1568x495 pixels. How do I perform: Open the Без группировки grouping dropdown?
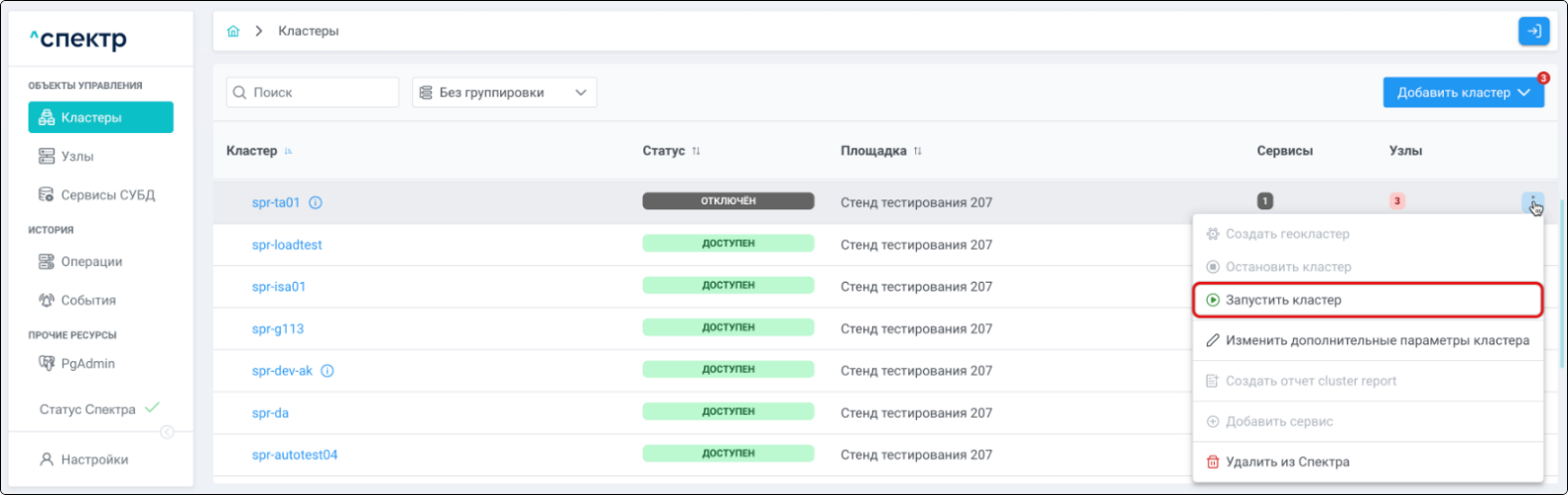504,92
